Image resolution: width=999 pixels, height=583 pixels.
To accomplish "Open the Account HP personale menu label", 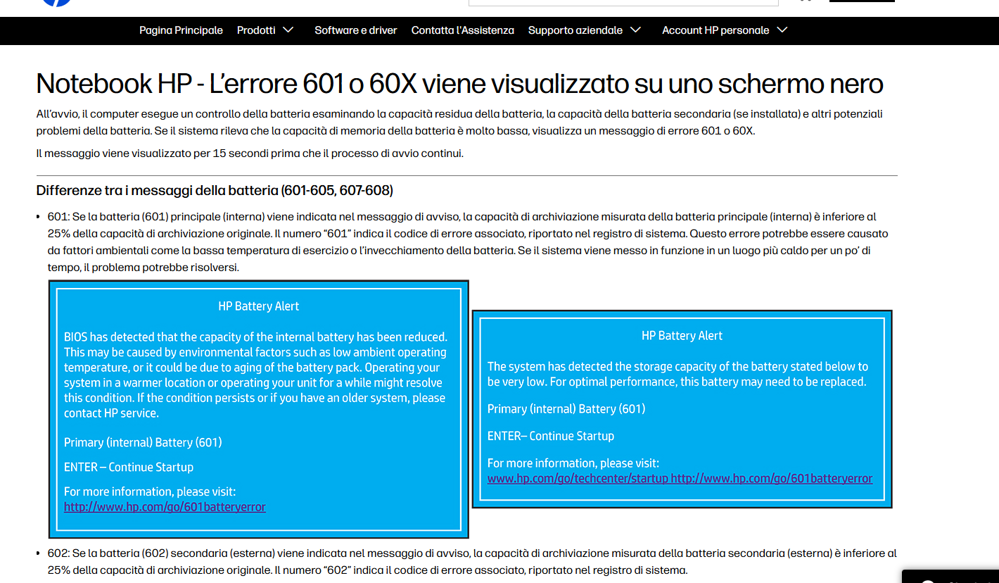I will click(x=715, y=30).
